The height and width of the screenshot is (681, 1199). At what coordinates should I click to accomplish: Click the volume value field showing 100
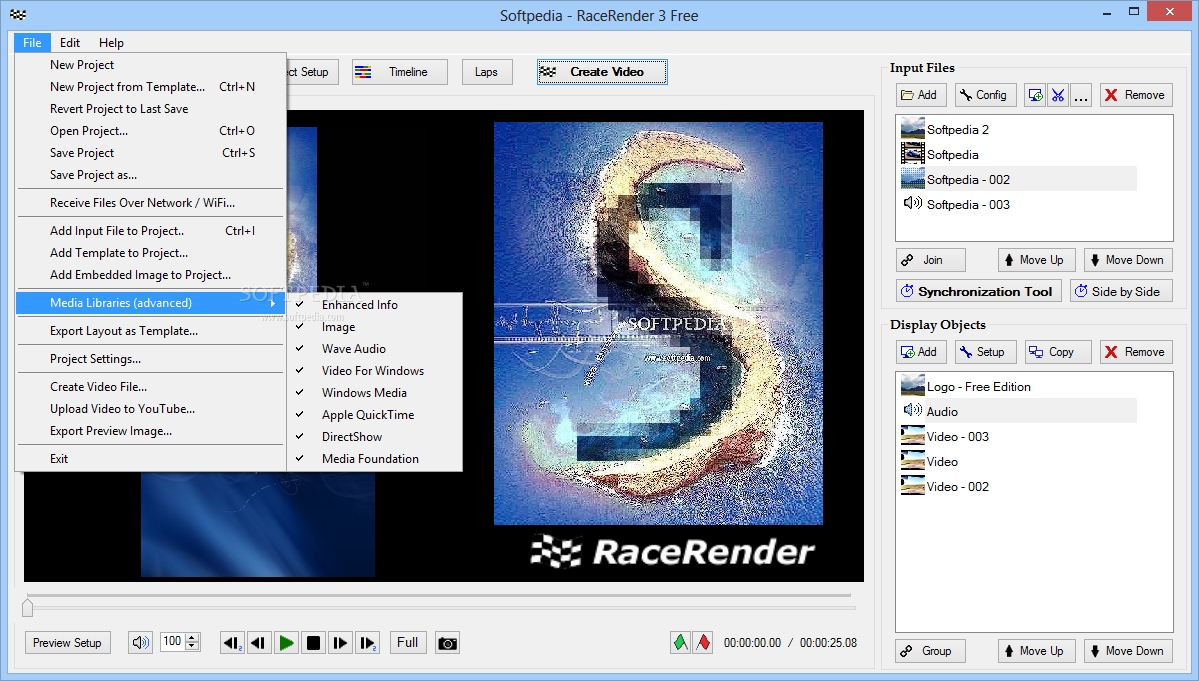(x=173, y=642)
